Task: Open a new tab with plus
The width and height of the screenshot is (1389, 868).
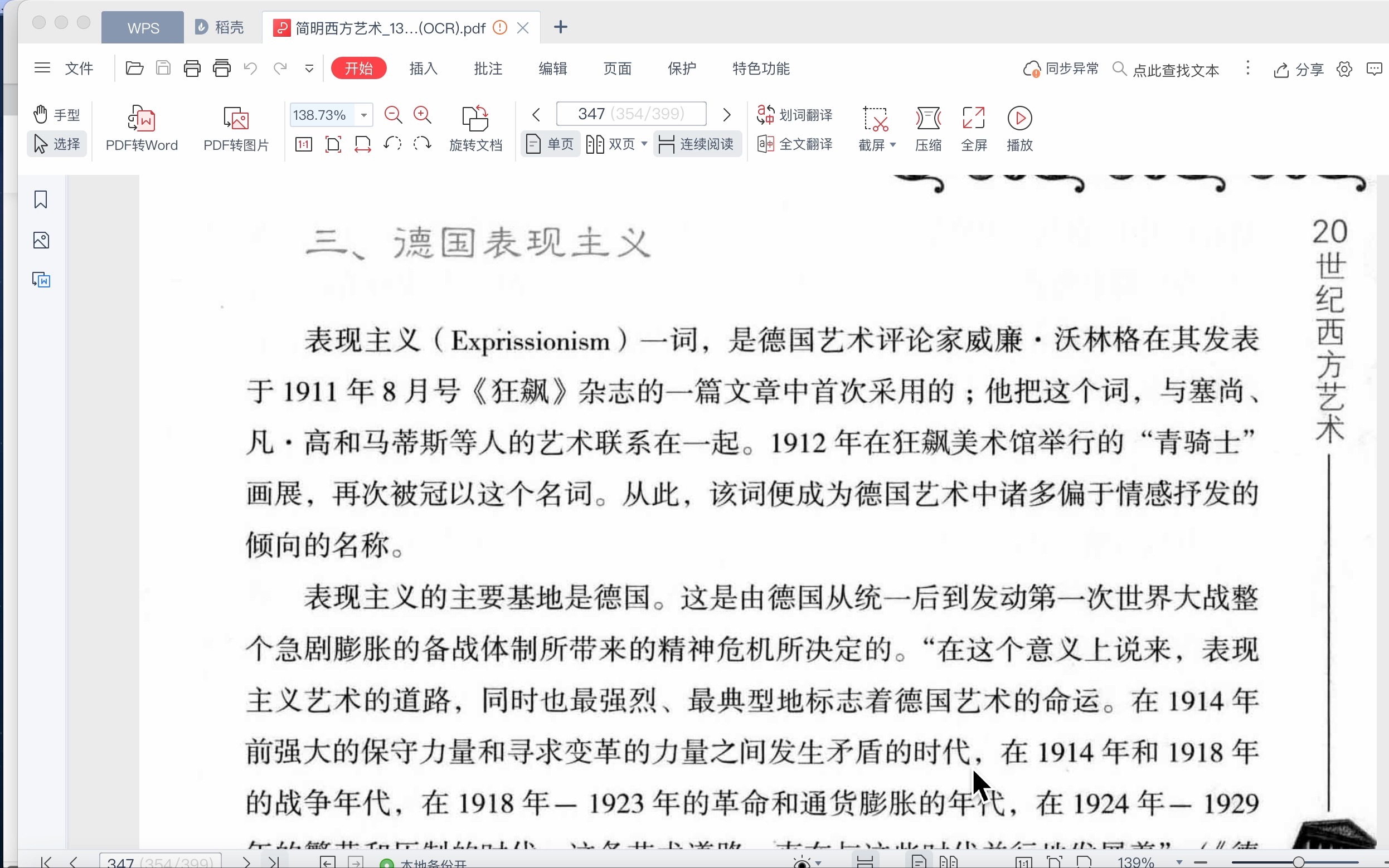Action: (x=560, y=27)
